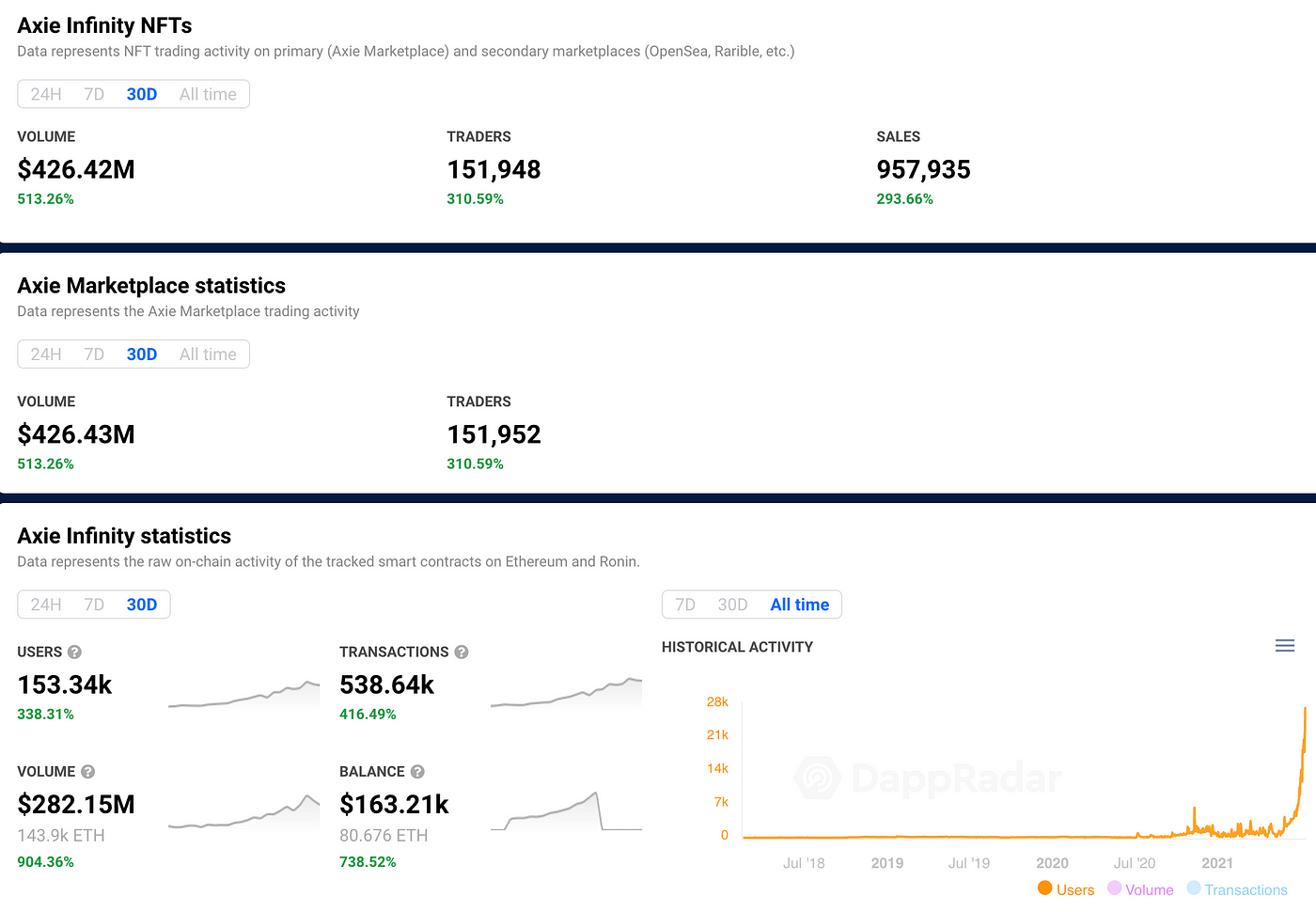The image size is (1316, 912).
Task: Click the help icon next to BALANCE
Action: [x=417, y=771]
